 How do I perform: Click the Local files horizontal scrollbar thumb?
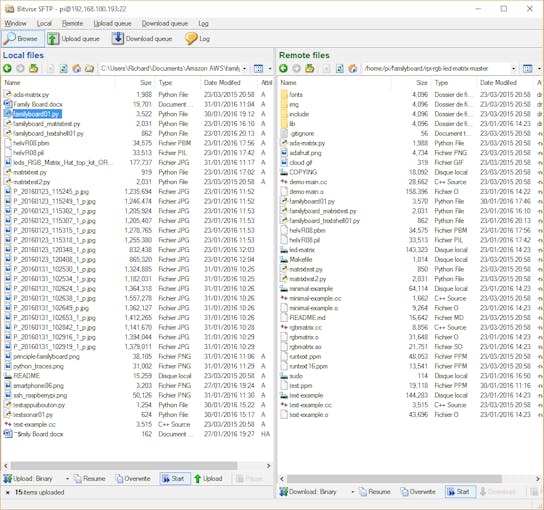[x=124, y=466]
